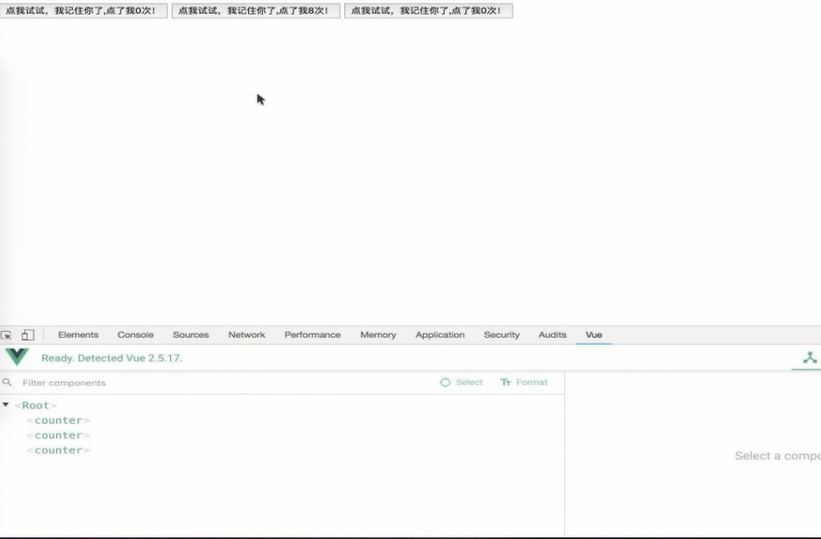Screen dimensions: 821x539
Task: Click the search magnifier icon
Action: [7, 382]
